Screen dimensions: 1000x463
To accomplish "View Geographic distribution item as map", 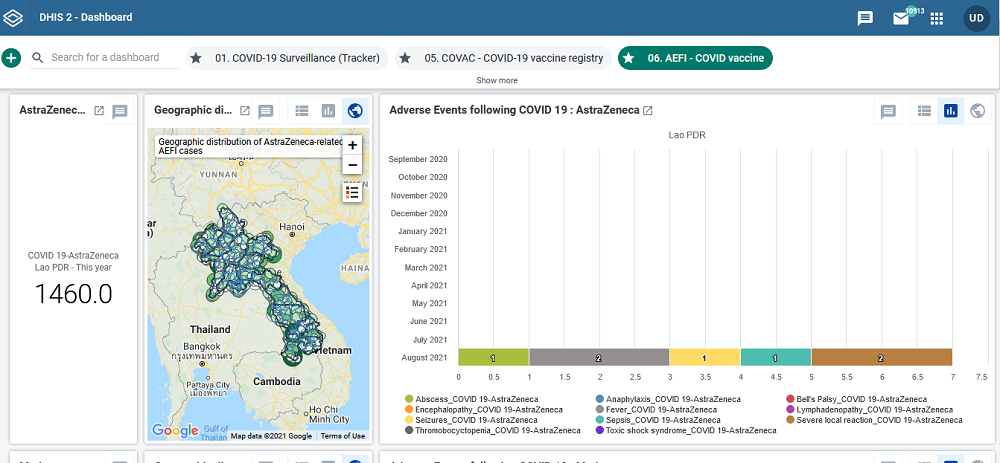I will pyautogui.click(x=355, y=111).
